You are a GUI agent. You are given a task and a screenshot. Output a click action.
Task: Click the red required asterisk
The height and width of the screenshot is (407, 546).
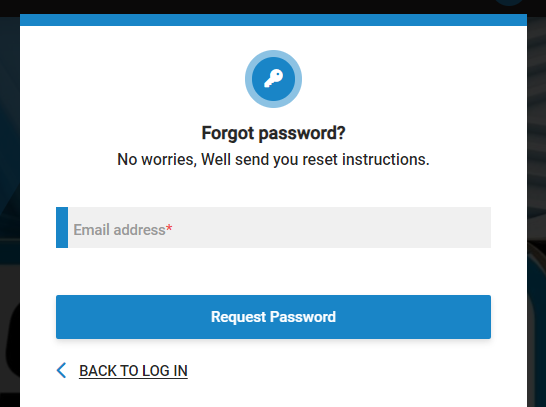click(169, 229)
